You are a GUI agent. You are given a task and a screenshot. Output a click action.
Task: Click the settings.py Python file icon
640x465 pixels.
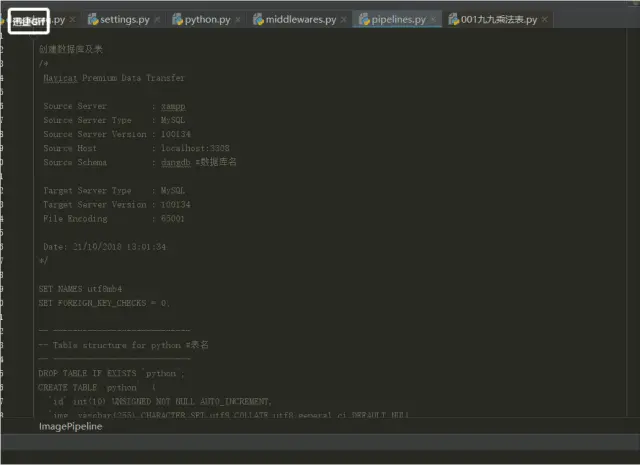[93, 19]
